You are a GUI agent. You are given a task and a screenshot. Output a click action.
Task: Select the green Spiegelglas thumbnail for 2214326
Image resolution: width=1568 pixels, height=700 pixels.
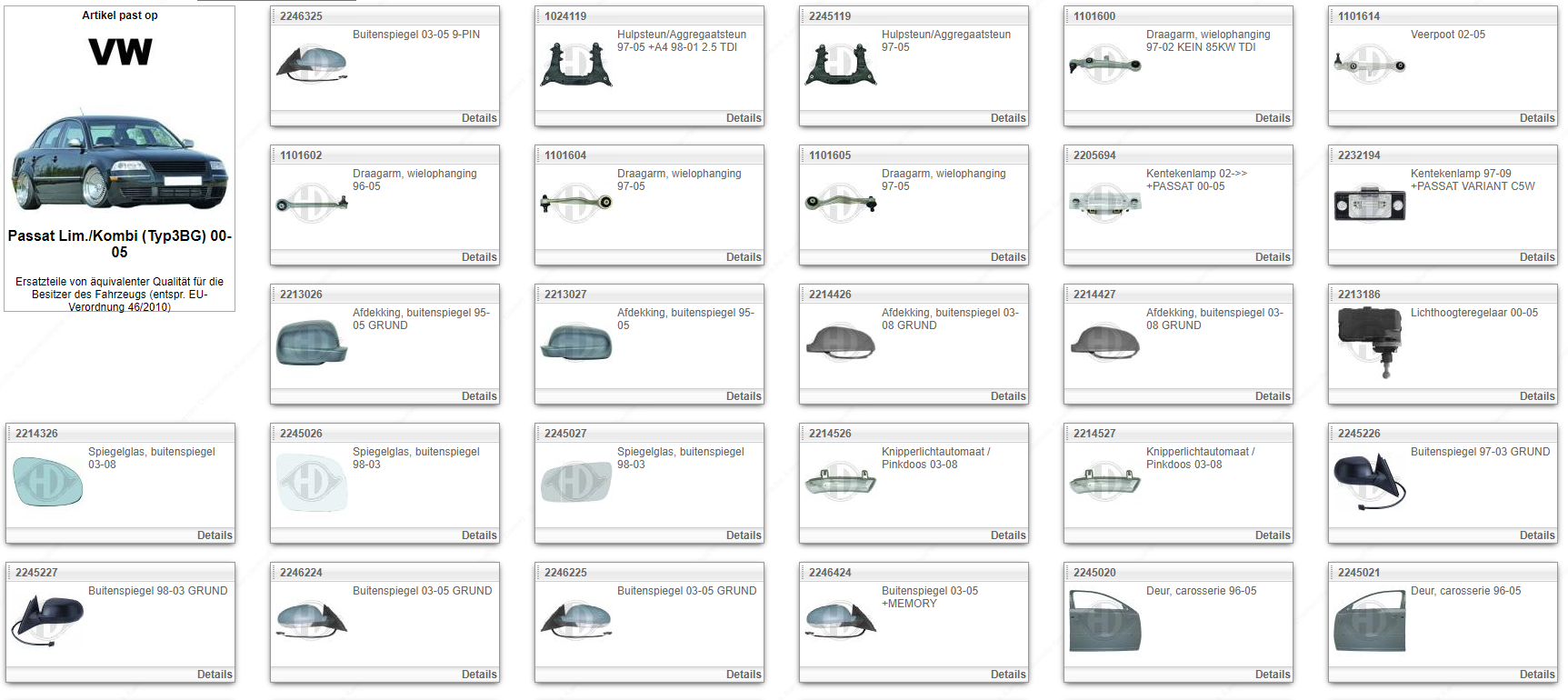point(48,482)
